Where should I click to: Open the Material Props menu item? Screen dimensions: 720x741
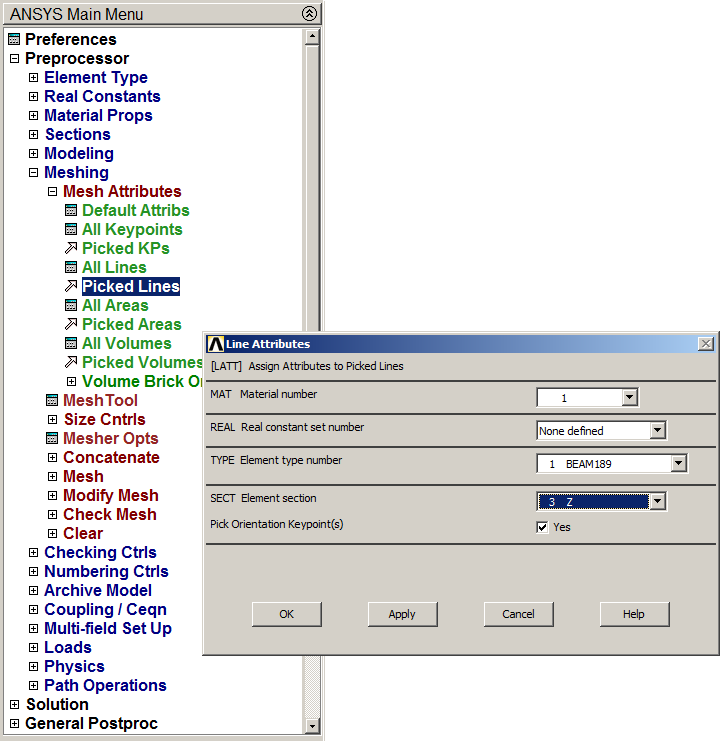tap(98, 116)
